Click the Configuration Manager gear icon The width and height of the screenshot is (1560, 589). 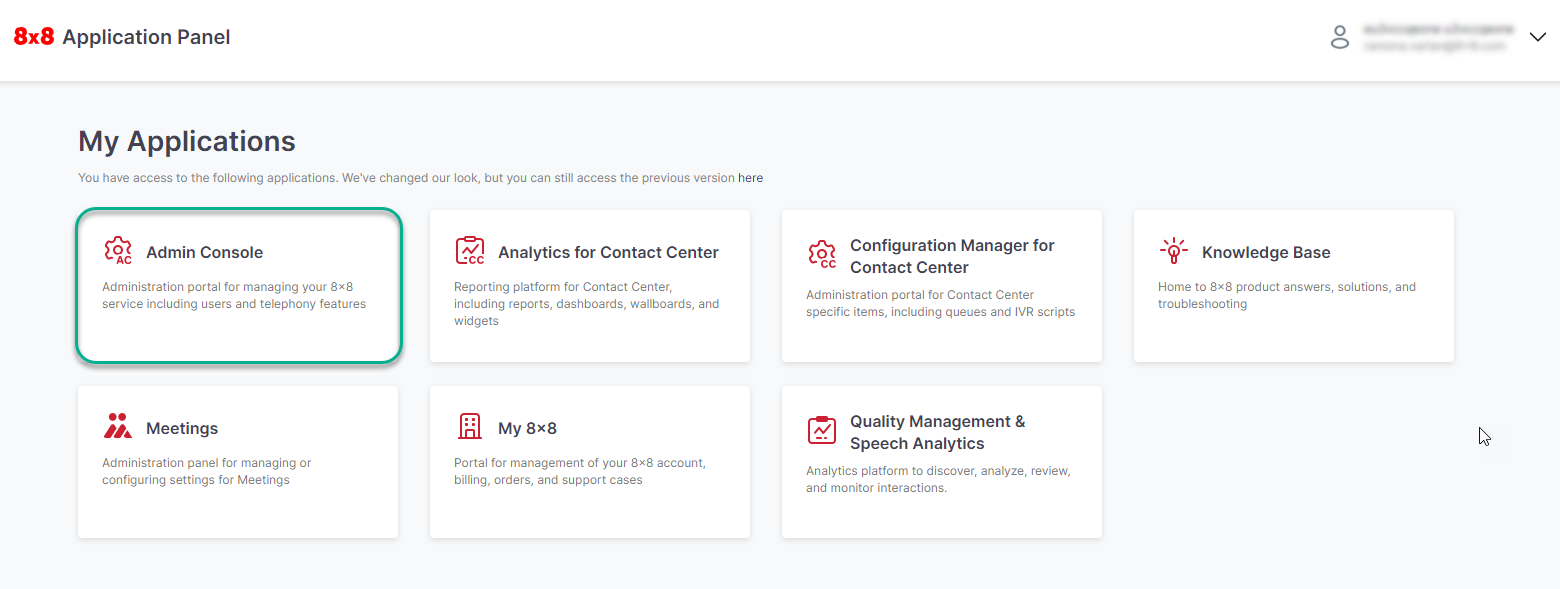(x=822, y=255)
